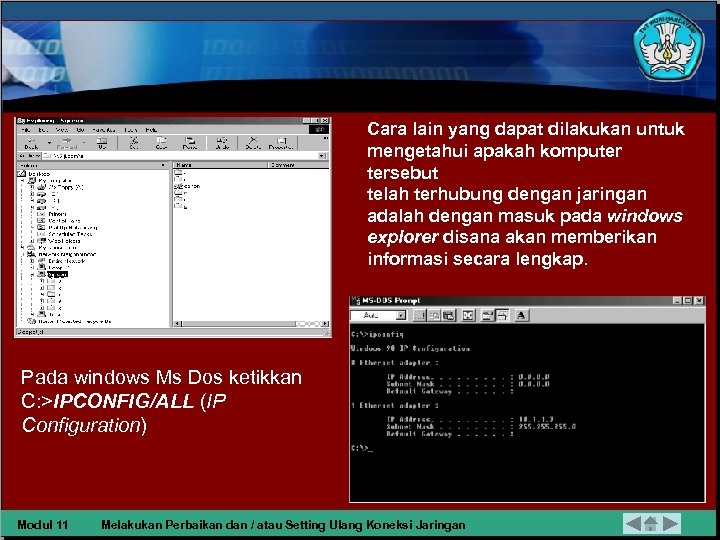Open the Auto font size dropdown
Viewport: 720px width, 540px height.
pos(401,315)
